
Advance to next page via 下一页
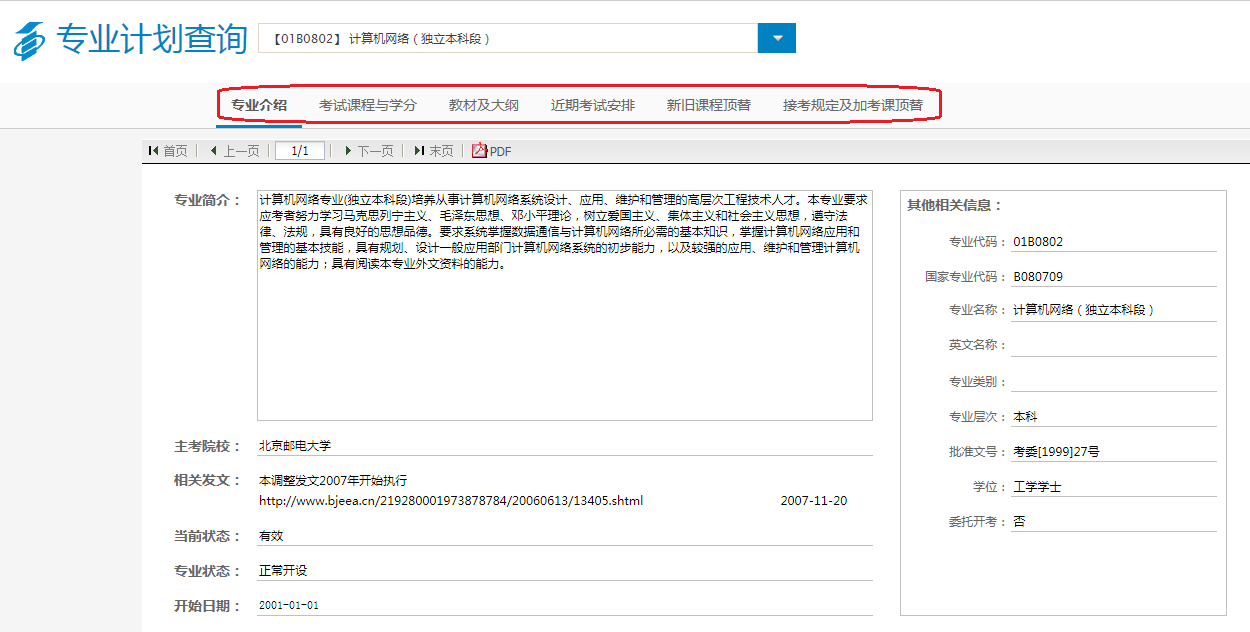pyautogui.click(x=368, y=151)
